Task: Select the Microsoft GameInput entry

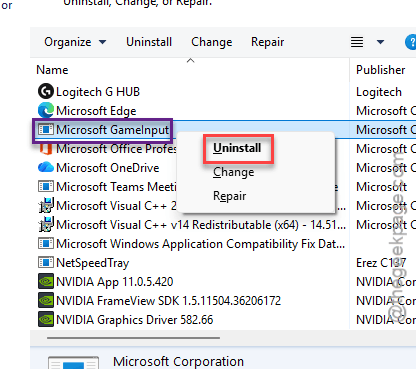Action: point(113,130)
